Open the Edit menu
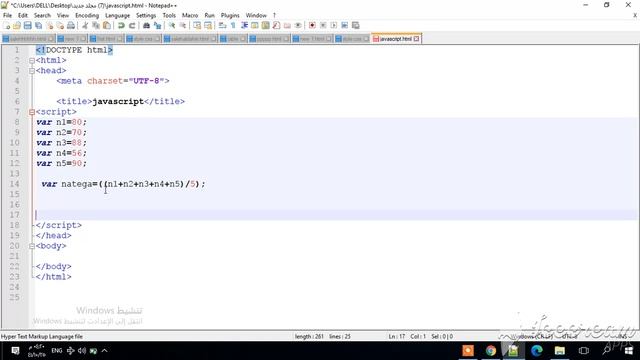 [x=23, y=15]
